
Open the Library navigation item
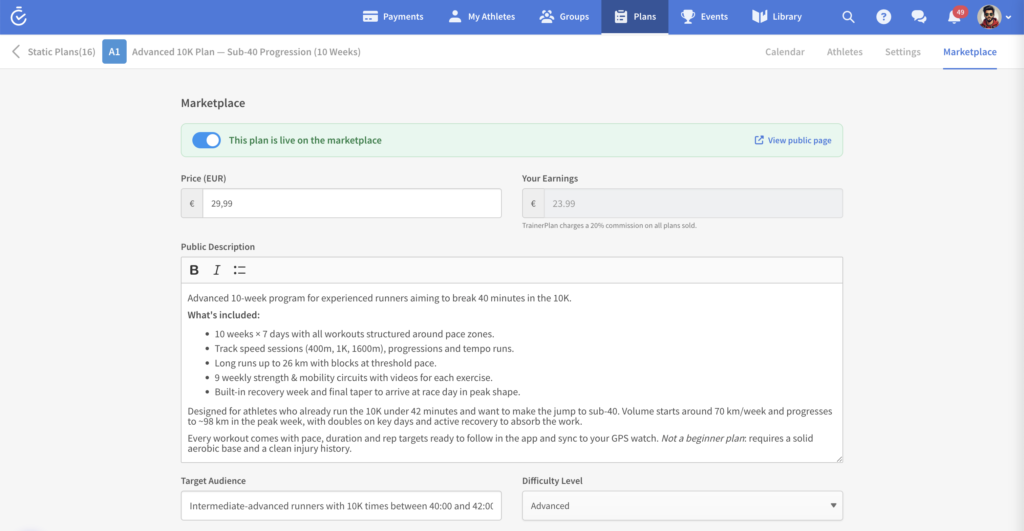777,17
